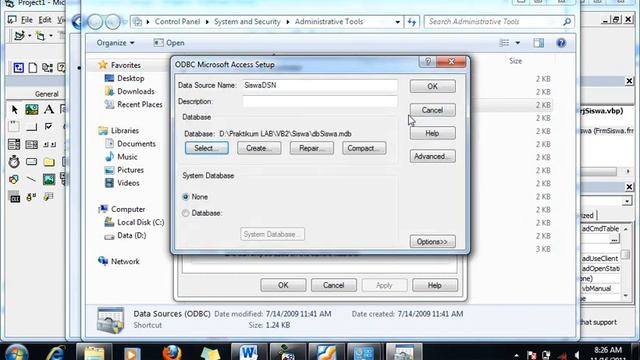Image resolution: width=640 pixels, height=360 pixels.
Task: Click the Advanced... button
Action: (x=433, y=156)
